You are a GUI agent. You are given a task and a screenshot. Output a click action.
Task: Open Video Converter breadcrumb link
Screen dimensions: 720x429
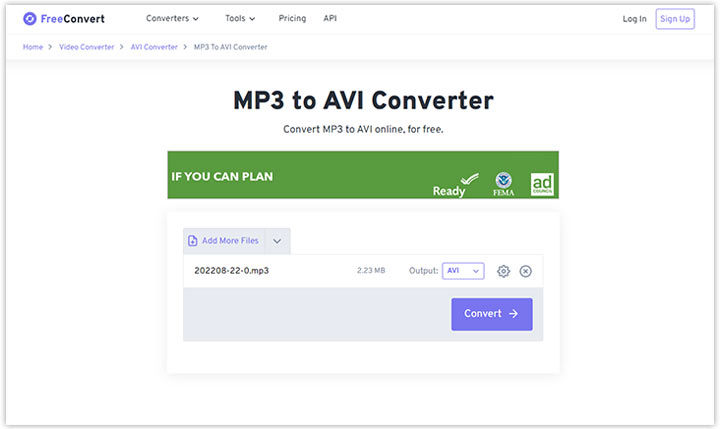(86, 47)
